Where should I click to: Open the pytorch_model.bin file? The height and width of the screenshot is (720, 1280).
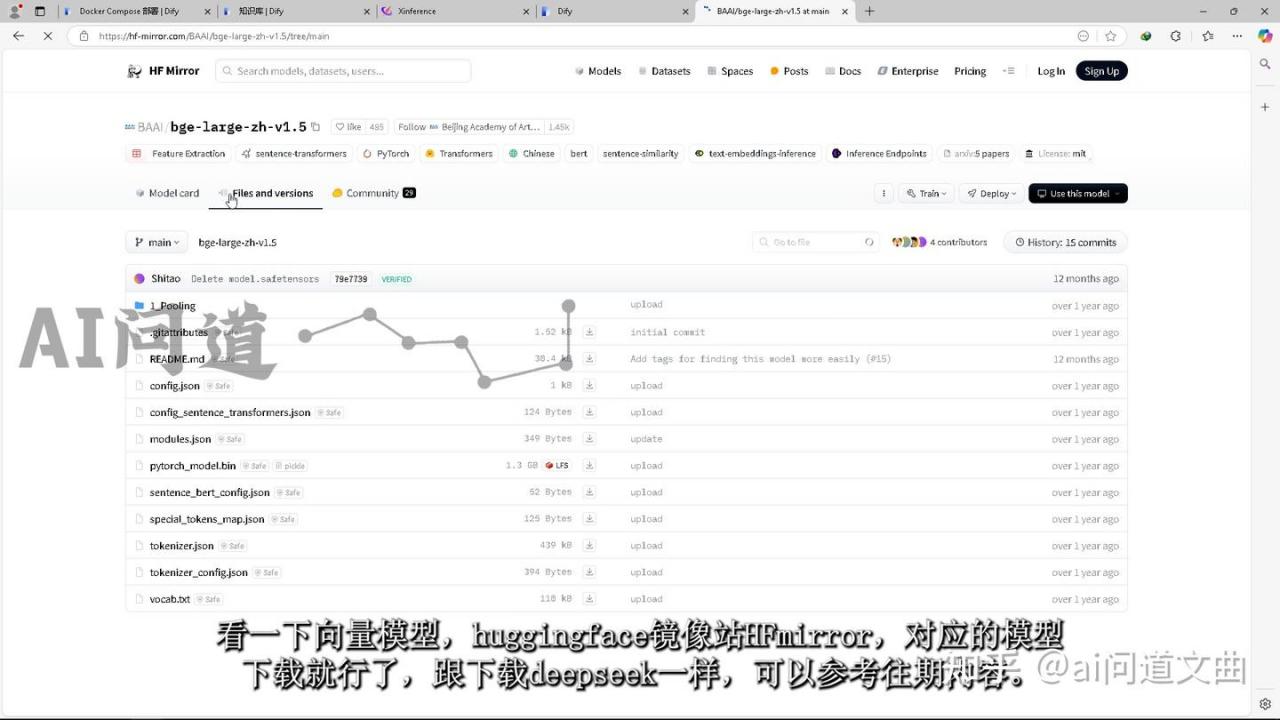tap(193, 466)
